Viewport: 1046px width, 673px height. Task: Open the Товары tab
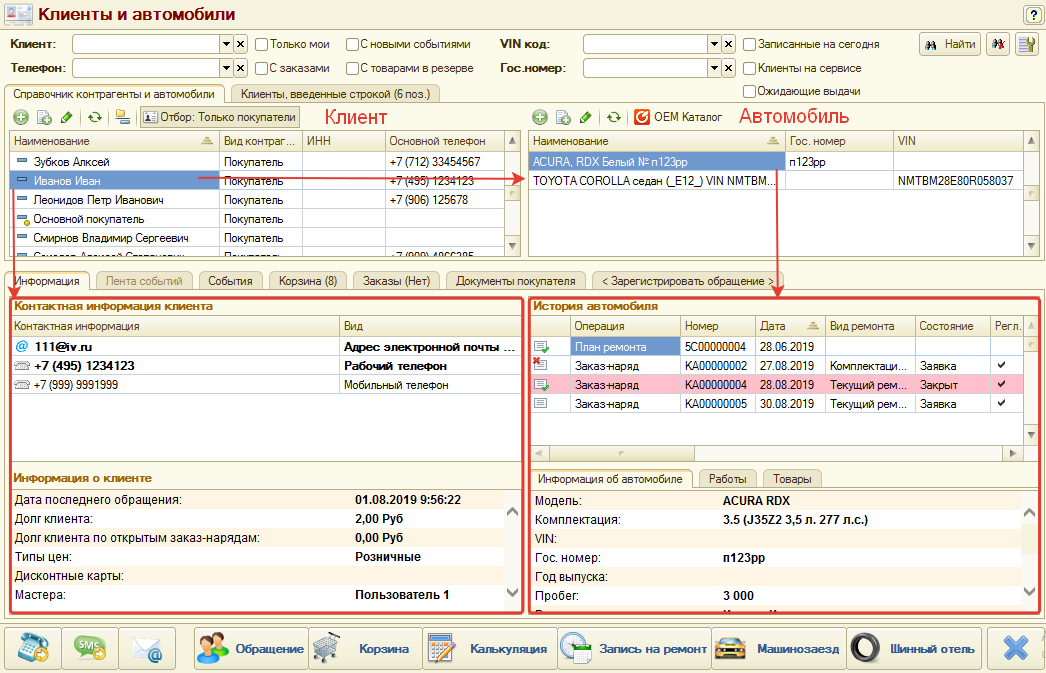click(793, 479)
